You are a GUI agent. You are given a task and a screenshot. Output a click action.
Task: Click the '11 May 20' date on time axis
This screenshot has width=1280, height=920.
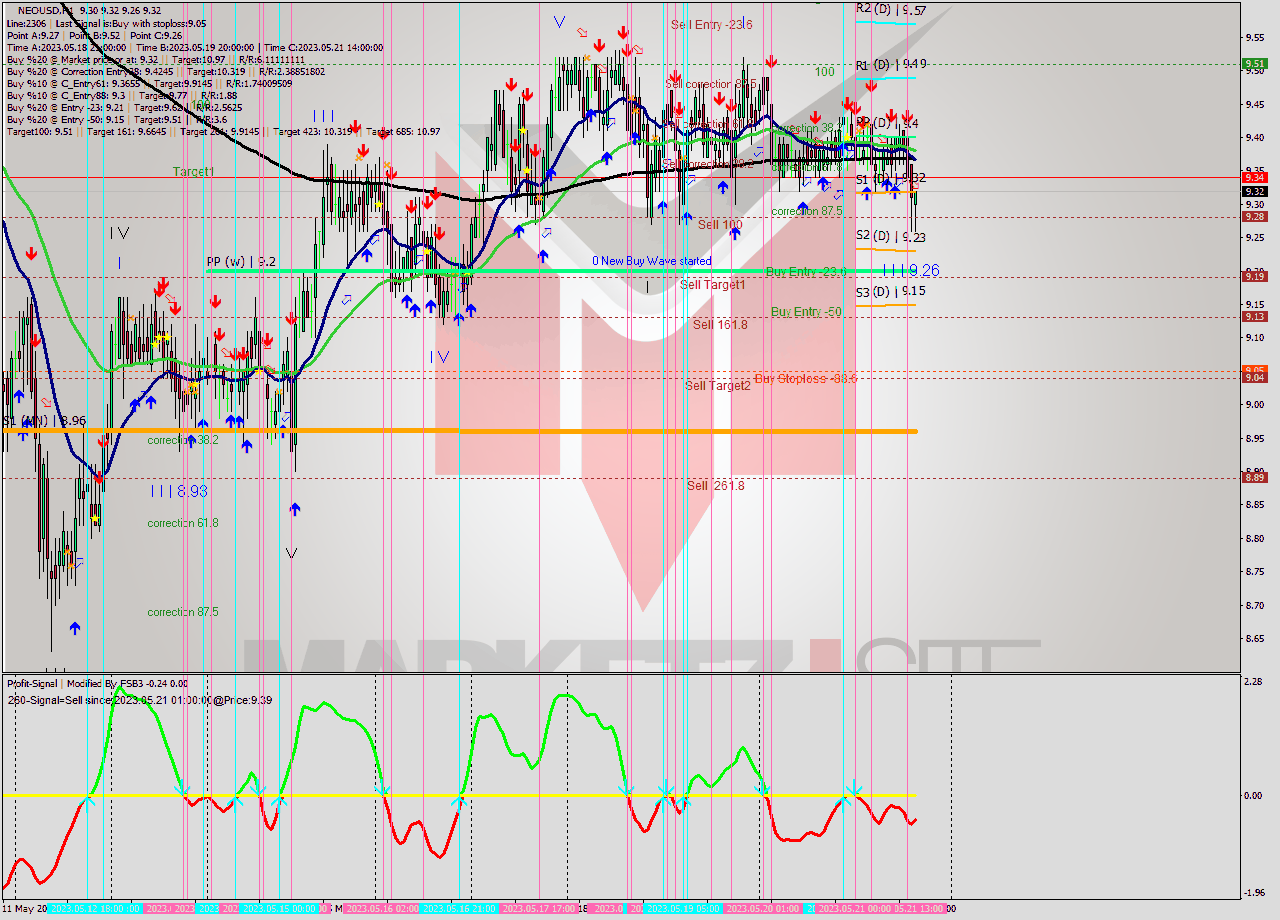(x=23, y=909)
